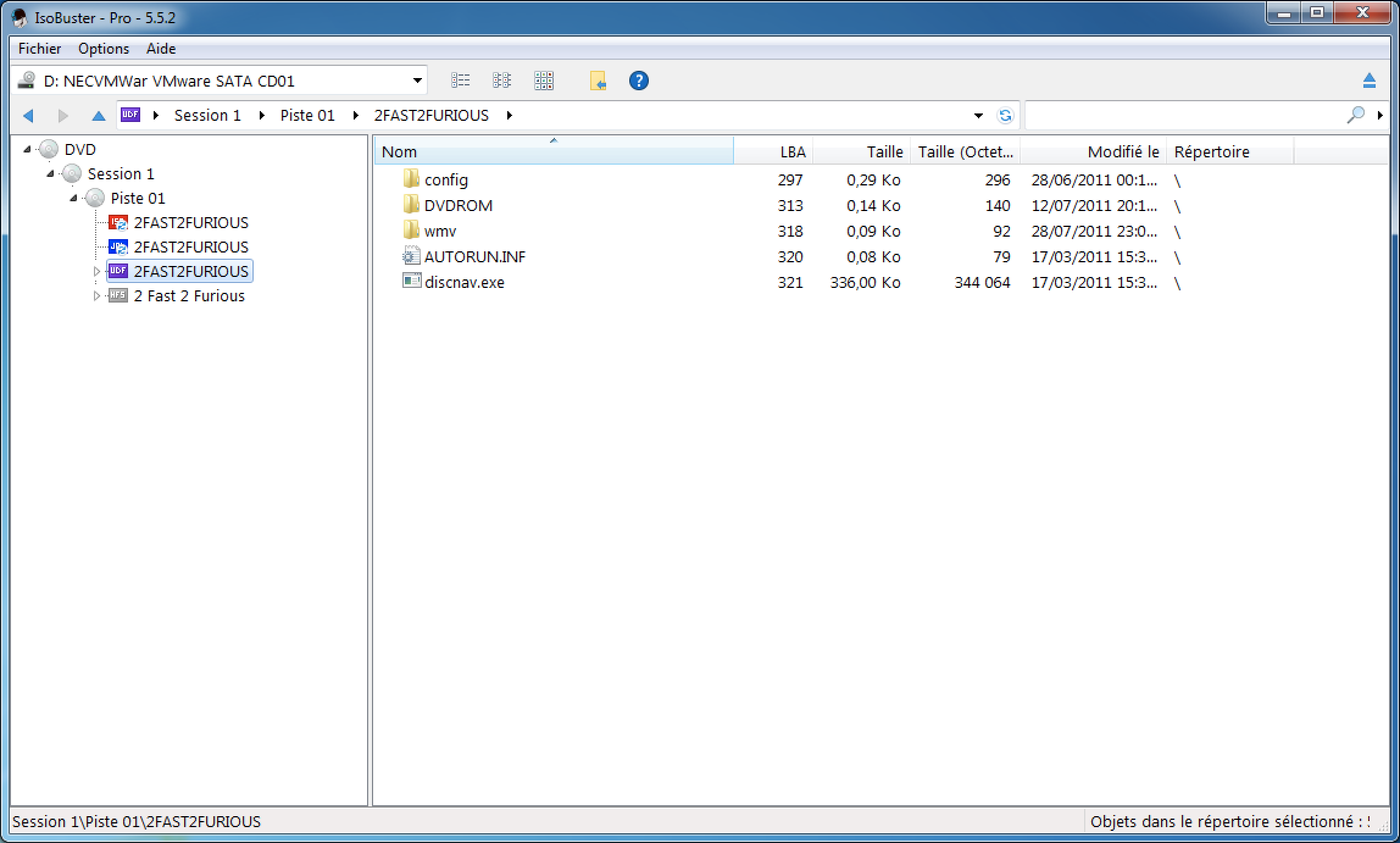Collapse the Session 1 tree node

tap(51, 174)
